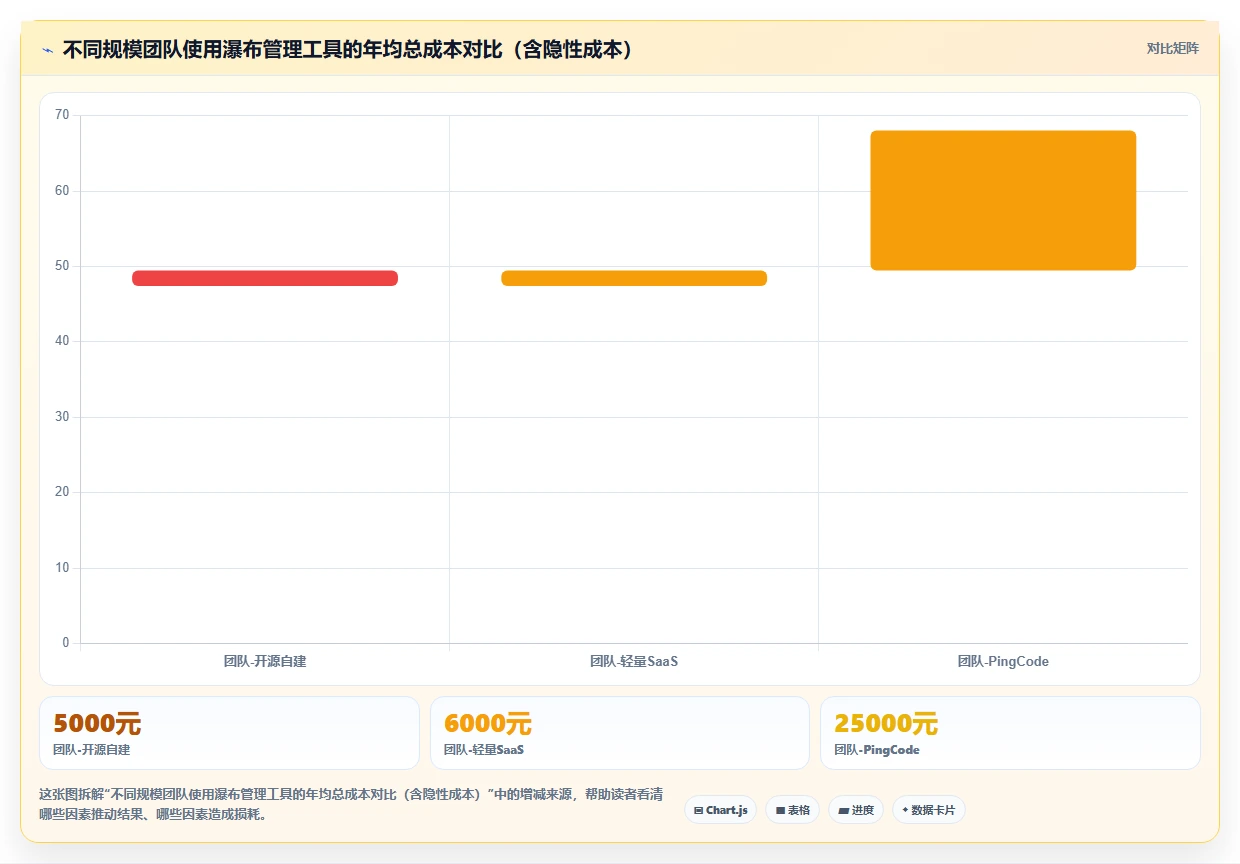
Task: Select the 数据卡片 tag chip
Action: click(928, 810)
